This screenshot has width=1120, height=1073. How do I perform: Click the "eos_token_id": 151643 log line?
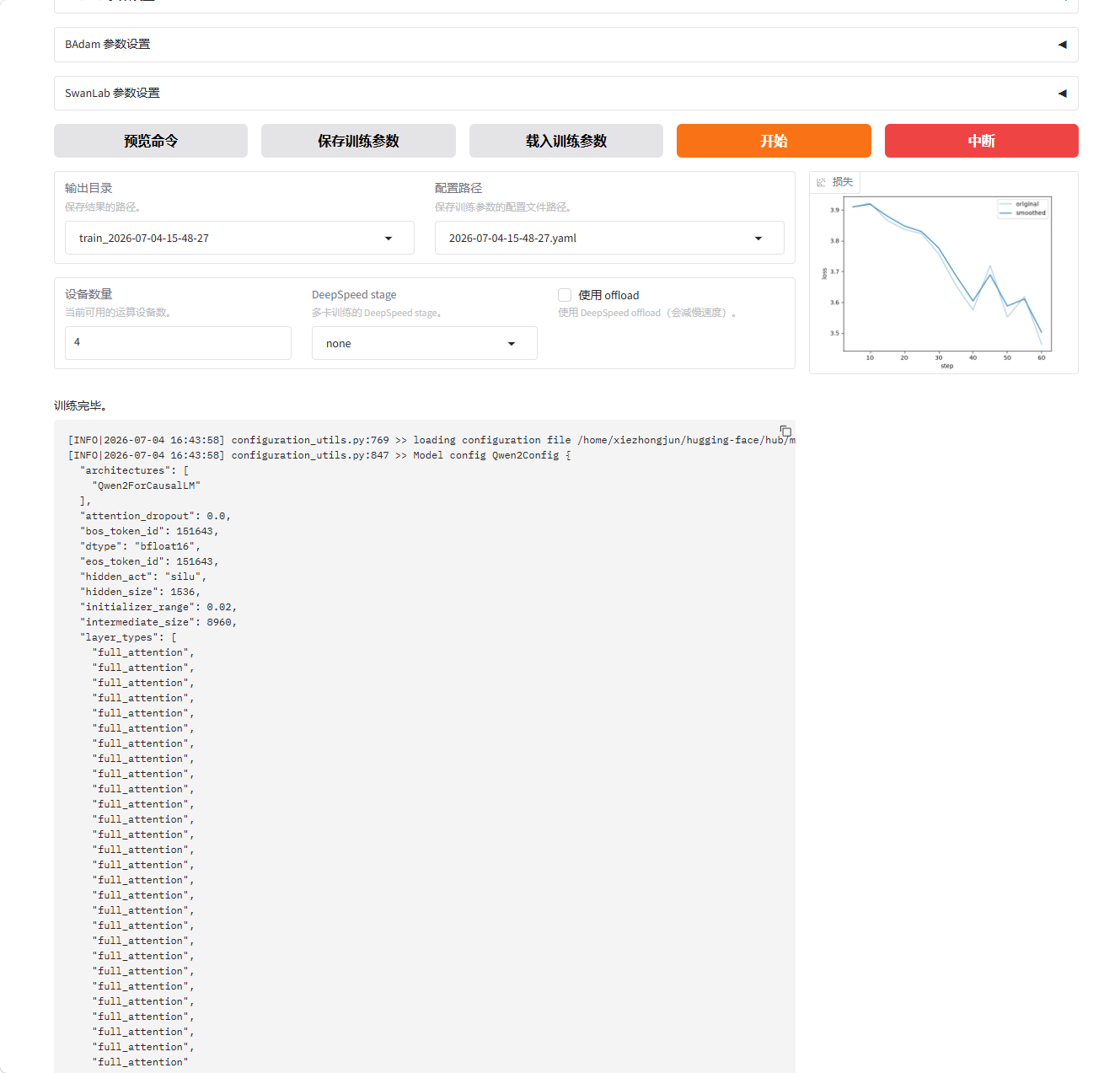pos(149,561)
